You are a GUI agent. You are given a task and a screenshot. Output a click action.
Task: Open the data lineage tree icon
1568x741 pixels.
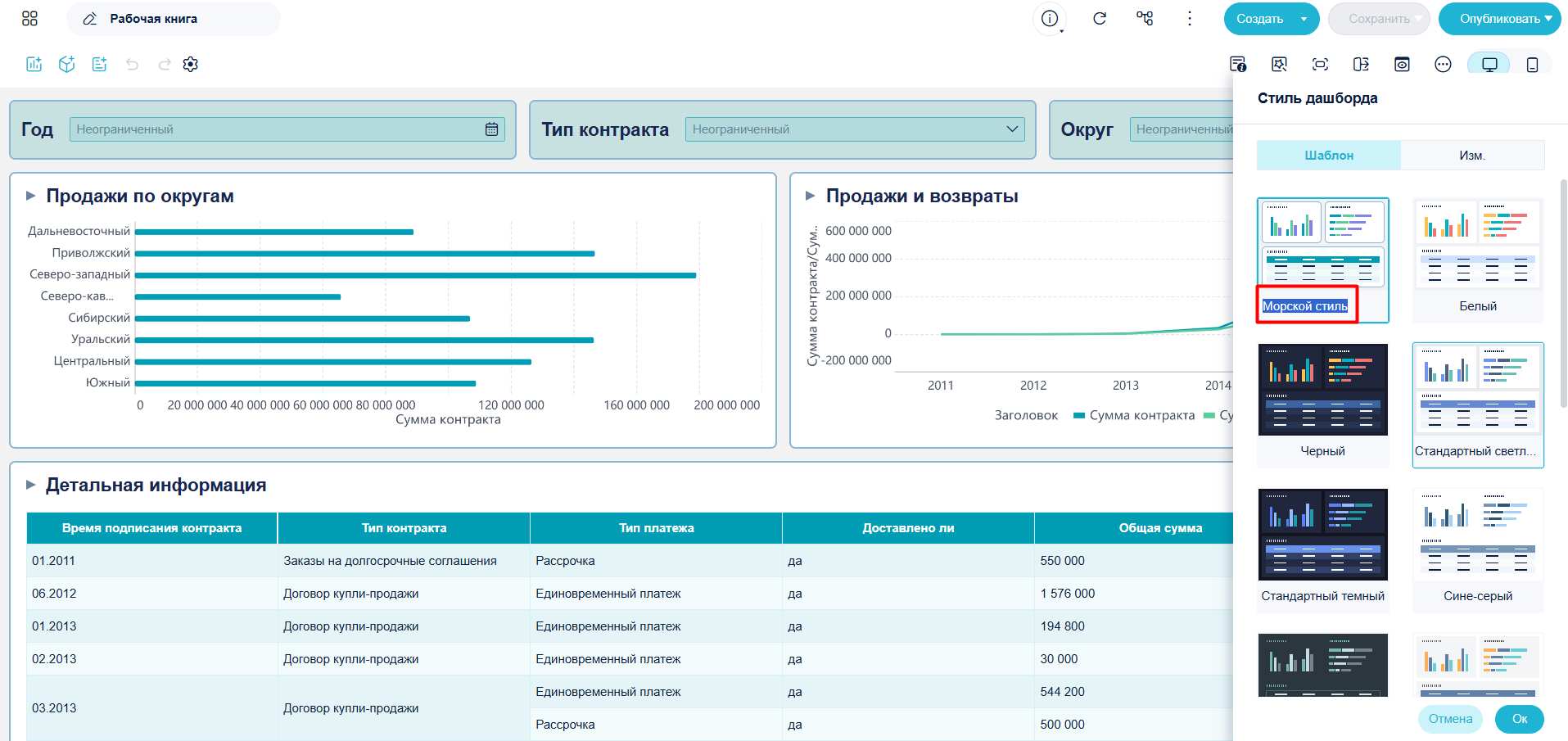pos(1145,18)
